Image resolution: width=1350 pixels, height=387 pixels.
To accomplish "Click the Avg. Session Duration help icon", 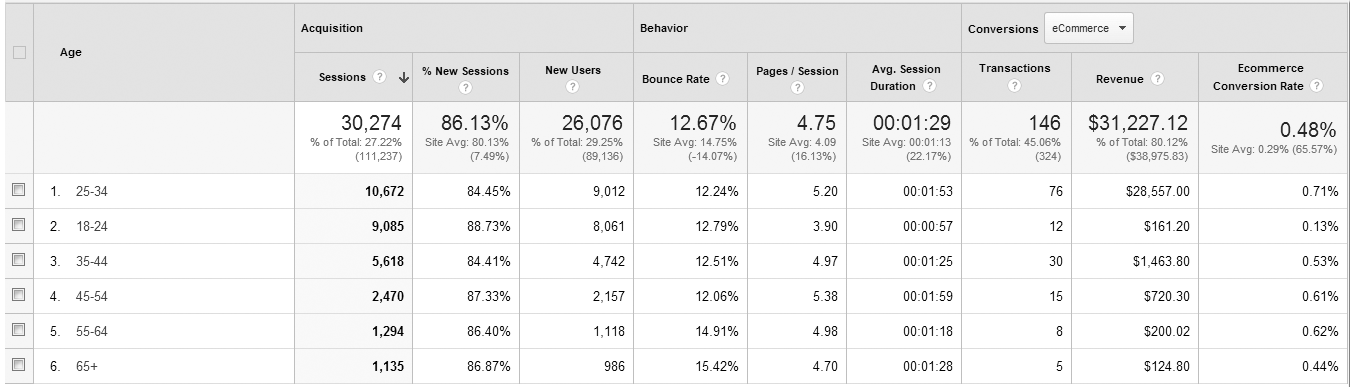I will (929, 86).
